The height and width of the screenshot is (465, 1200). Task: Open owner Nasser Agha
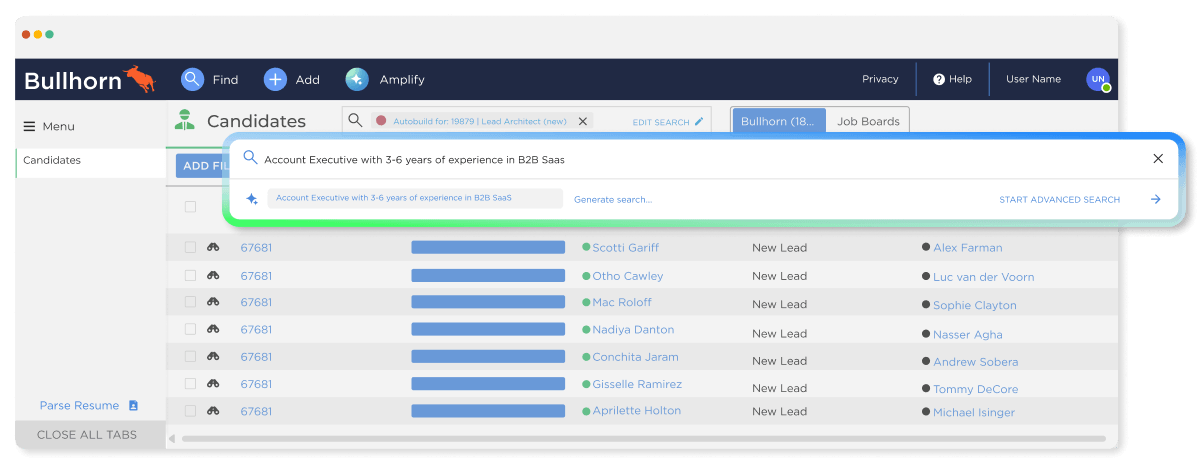click(967, 334)
